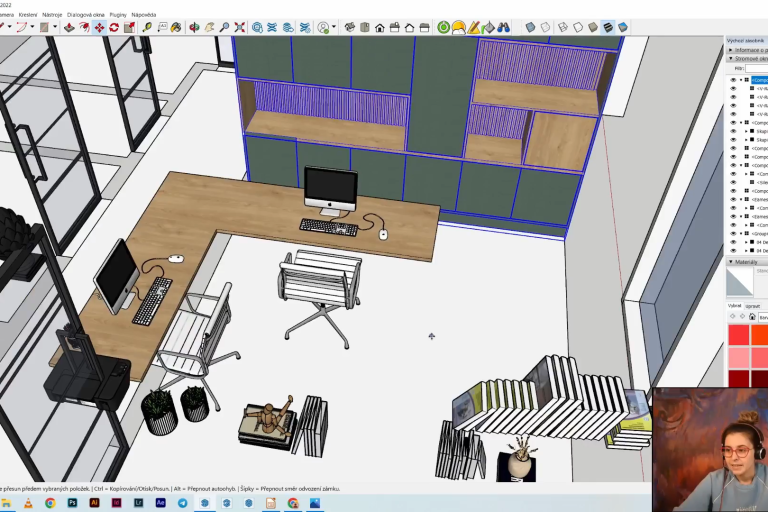
Task: Pick the top-left red material swatch
Action: (x=738, y=335)
